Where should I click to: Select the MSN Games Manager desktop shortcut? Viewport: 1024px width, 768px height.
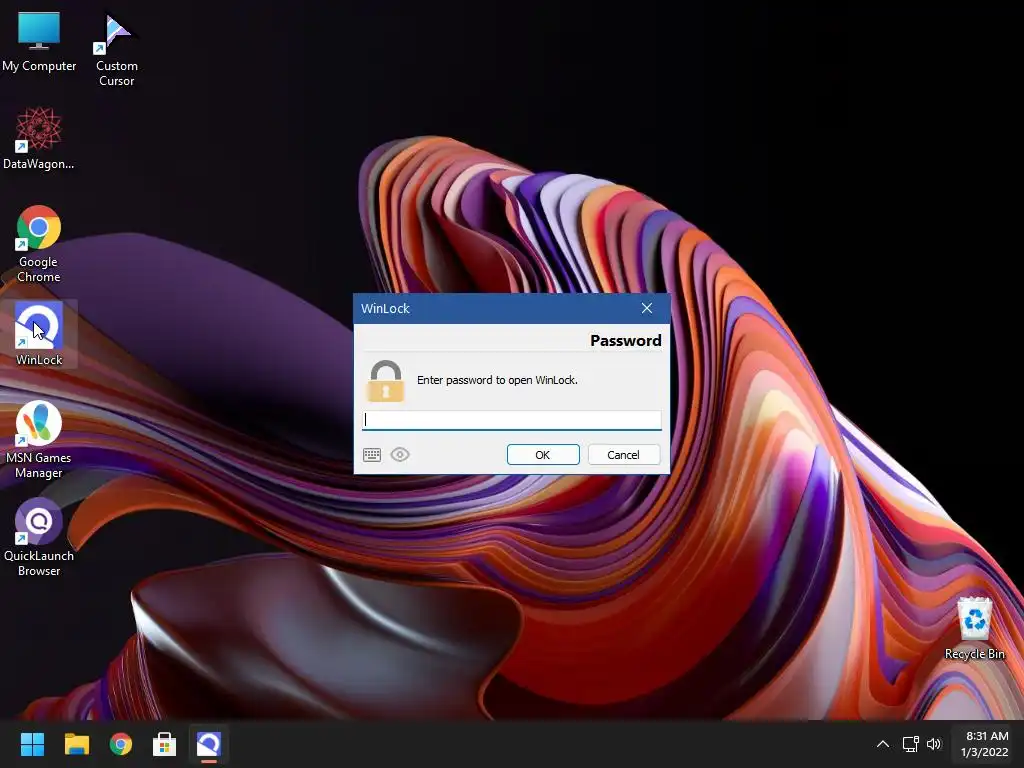pos(39,440)
